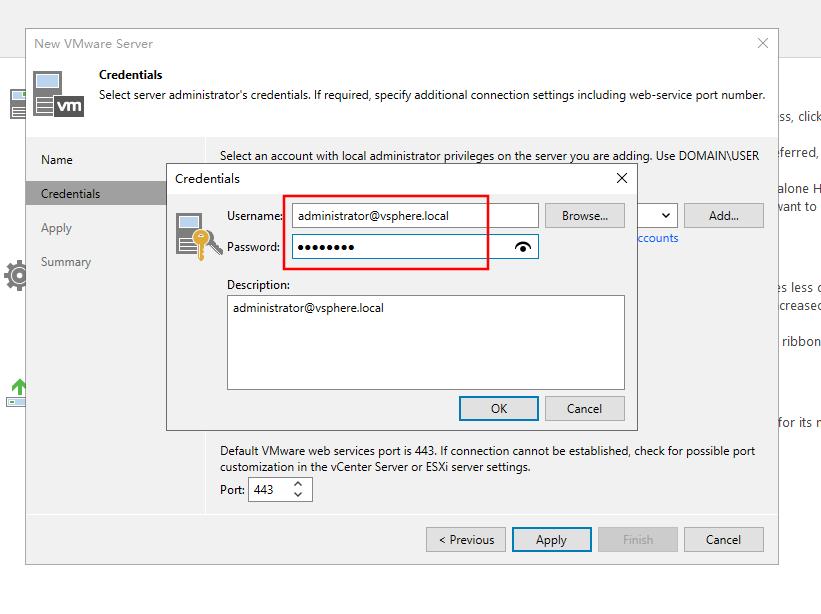Toggle password visibility eye icon
The width and height of the screenshot is (821, 614).
523,247
